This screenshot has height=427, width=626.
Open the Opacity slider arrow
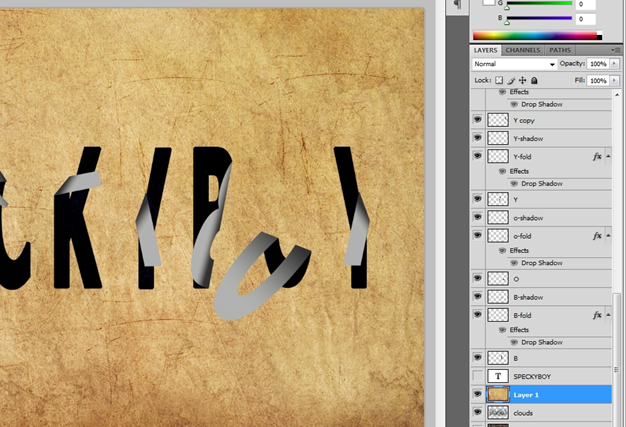coord(614,64)
